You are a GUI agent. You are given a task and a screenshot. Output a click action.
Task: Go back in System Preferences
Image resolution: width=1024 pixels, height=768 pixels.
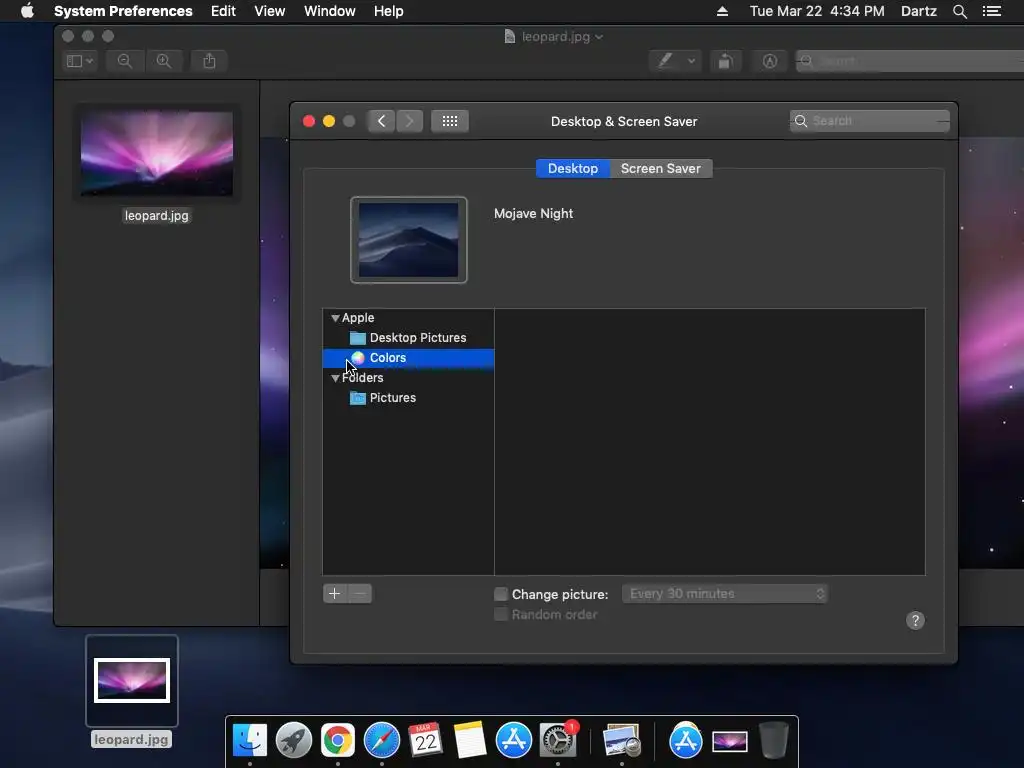[x=381, y=121]
